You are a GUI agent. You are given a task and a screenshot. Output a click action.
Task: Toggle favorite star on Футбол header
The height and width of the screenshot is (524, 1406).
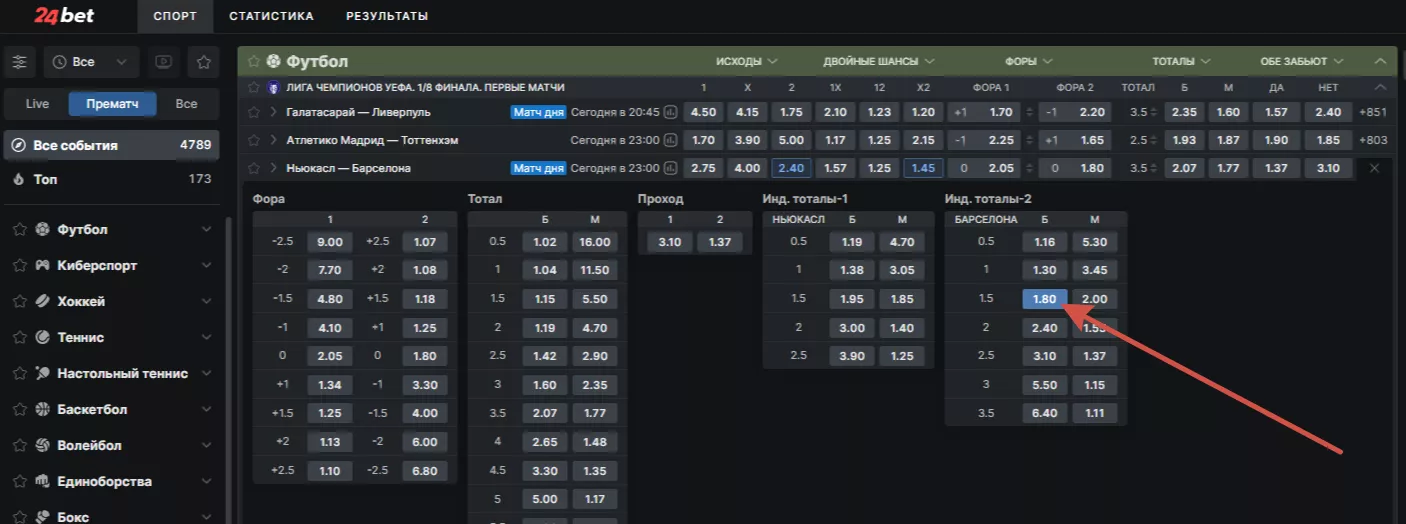(x=254, y=61)
